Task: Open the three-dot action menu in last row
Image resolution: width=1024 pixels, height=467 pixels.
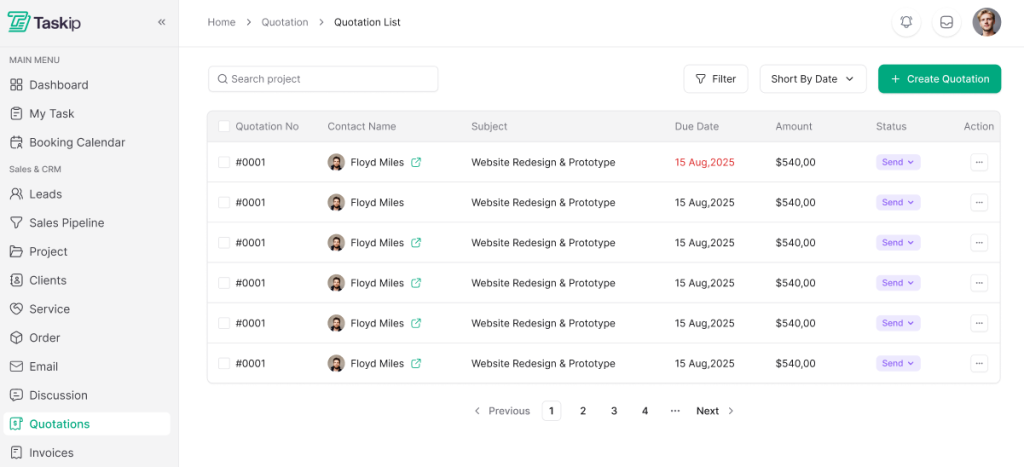Action: 979,363
